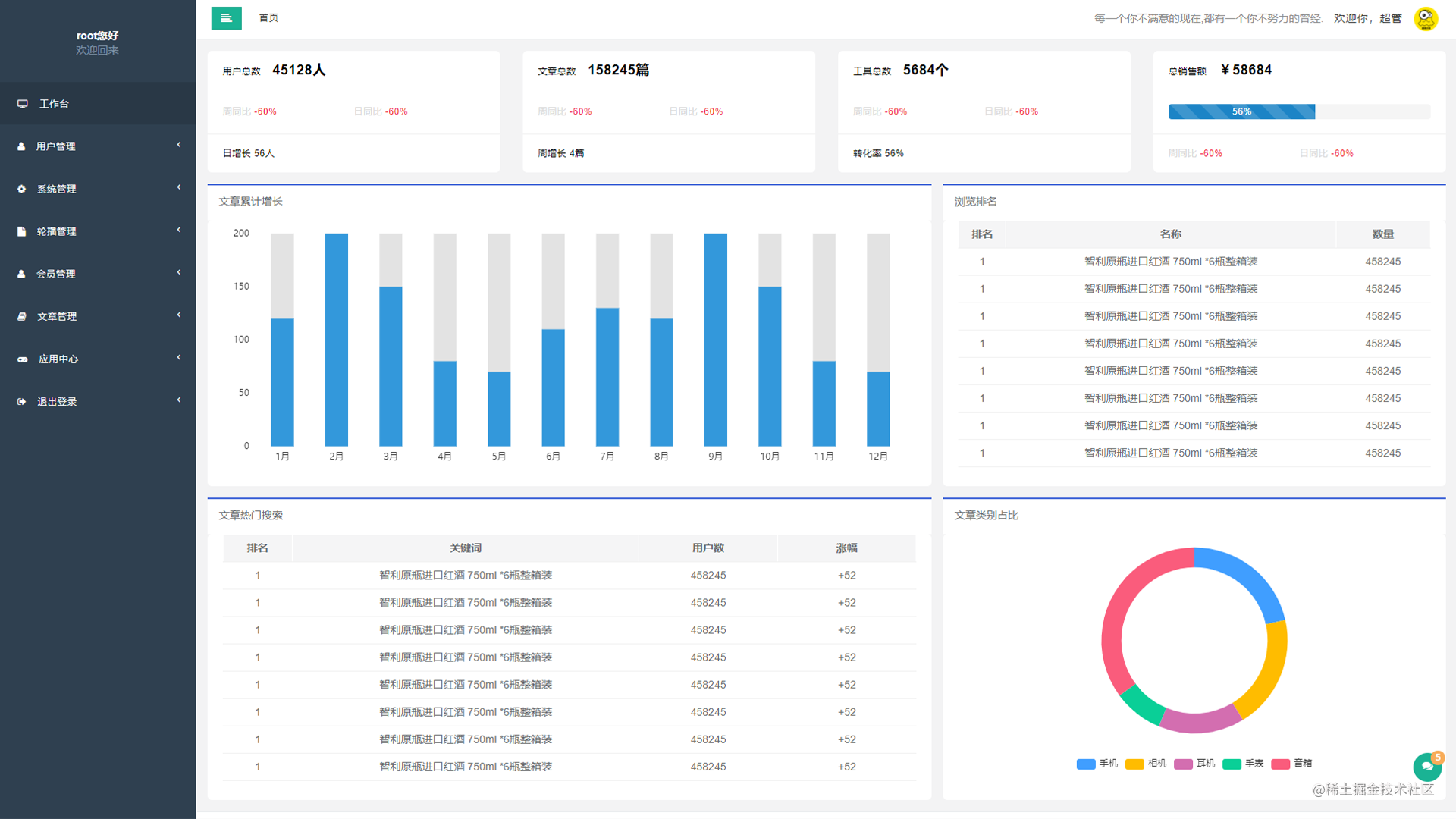Click the logout icon beside 退出登录

pyautogui.click(x=22, y=402)
